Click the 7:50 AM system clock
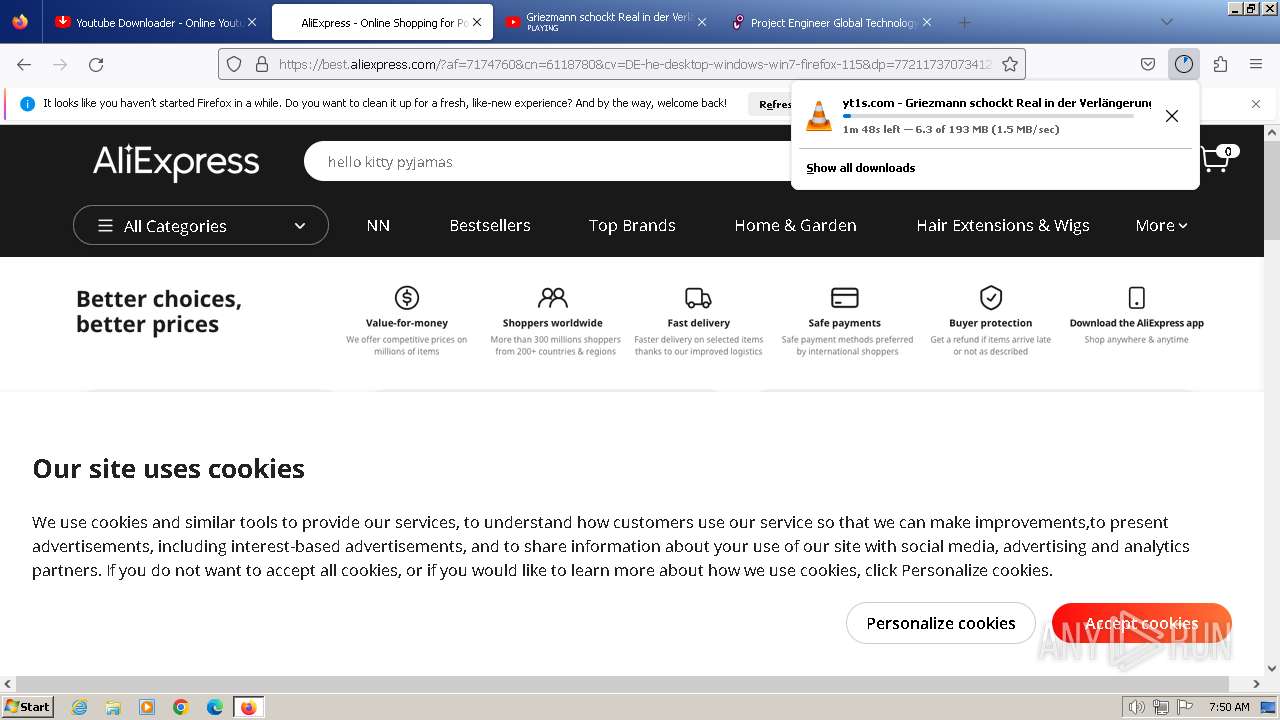 click(x=1229, y=707)
